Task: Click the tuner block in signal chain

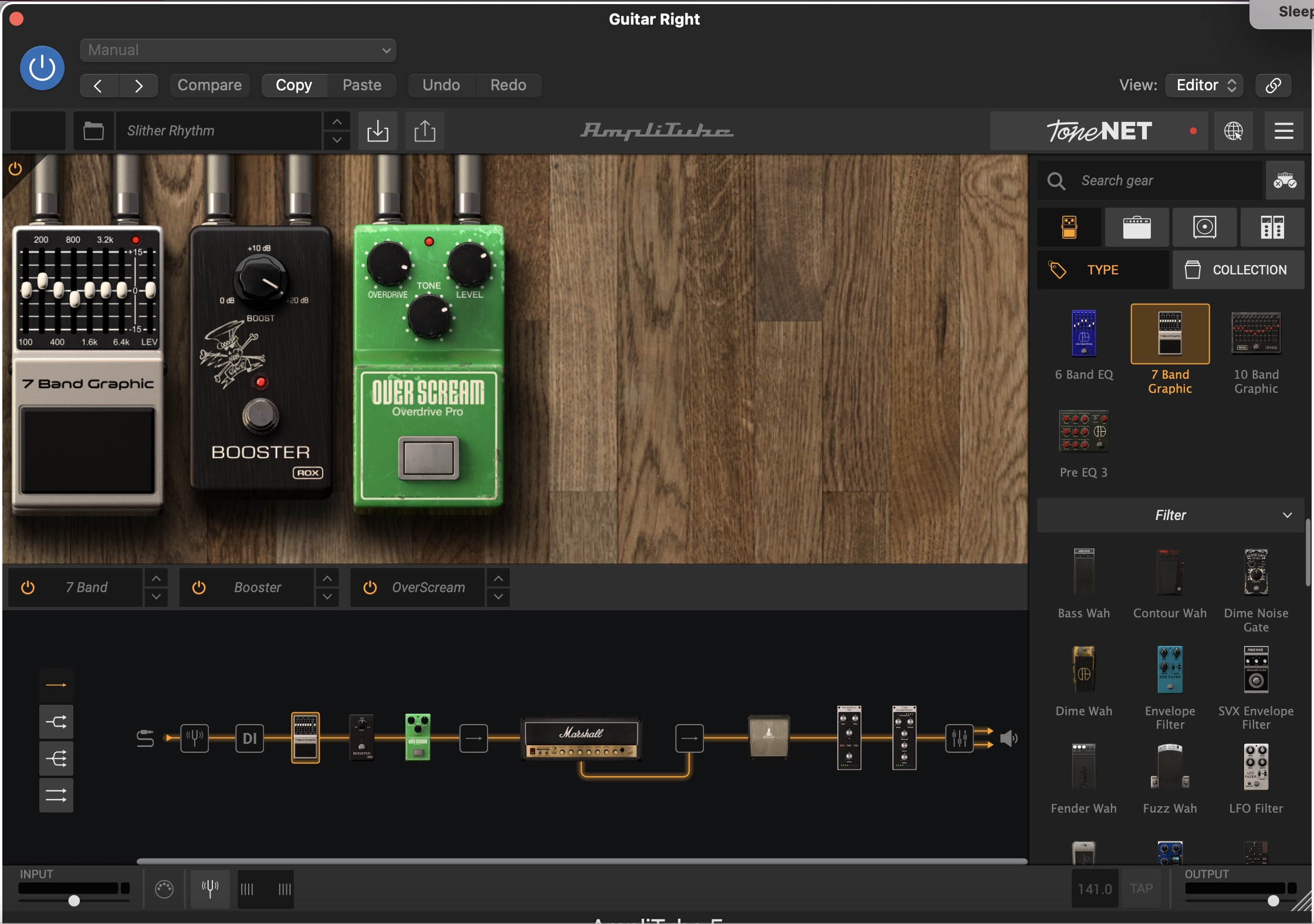Action: pos(195,738)
